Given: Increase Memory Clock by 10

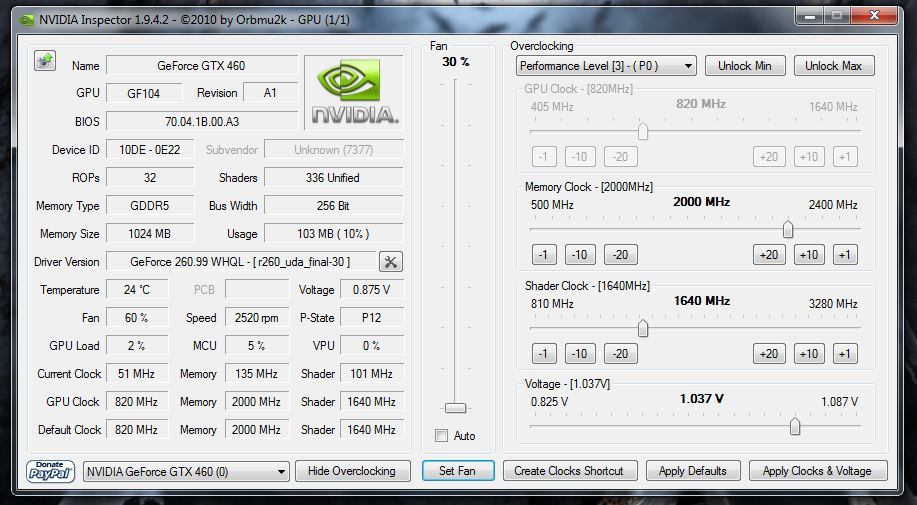Looking at the screenshot, I should (x=809, y=255).
